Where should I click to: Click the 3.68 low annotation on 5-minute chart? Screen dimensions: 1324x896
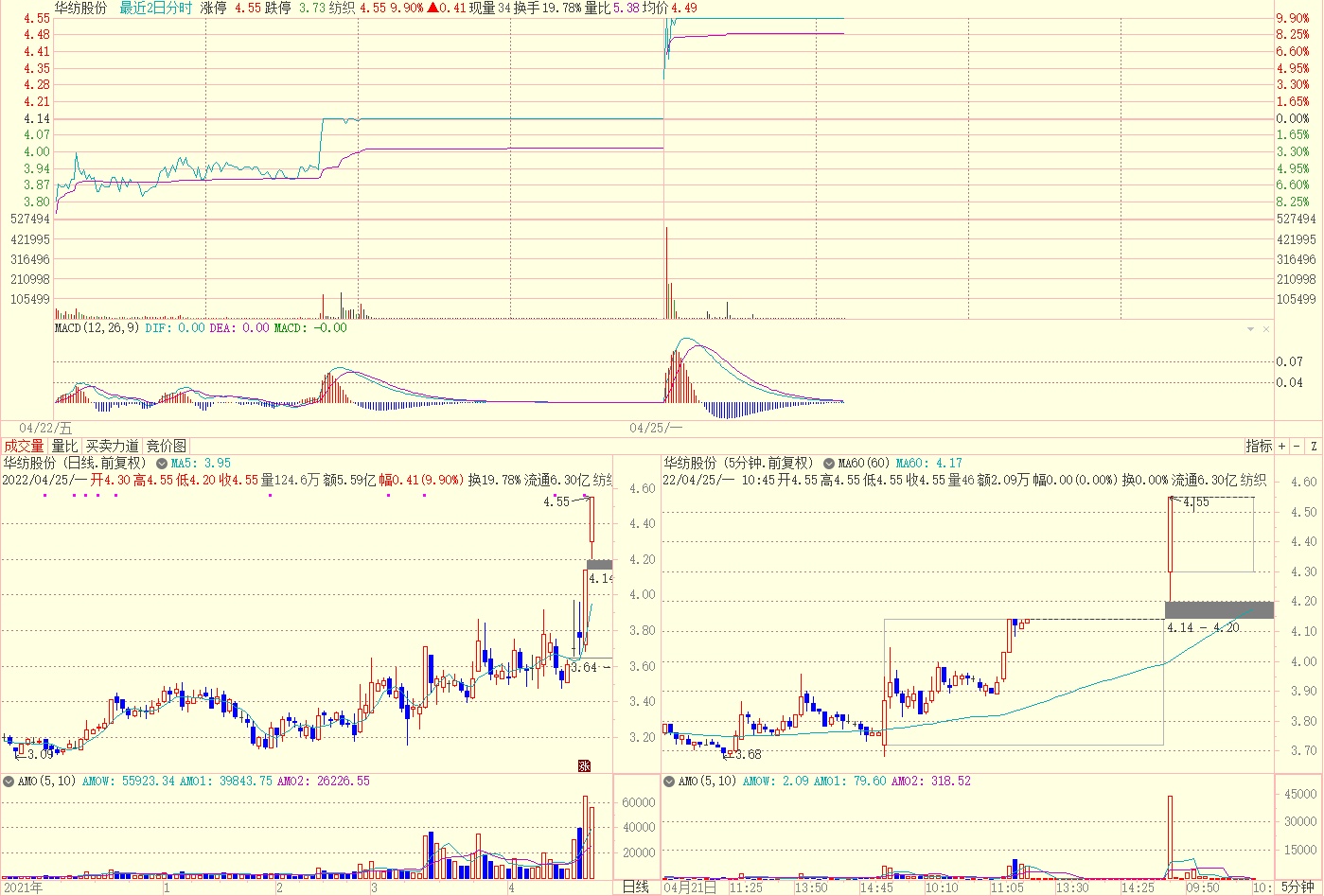(x=749, y=754)
